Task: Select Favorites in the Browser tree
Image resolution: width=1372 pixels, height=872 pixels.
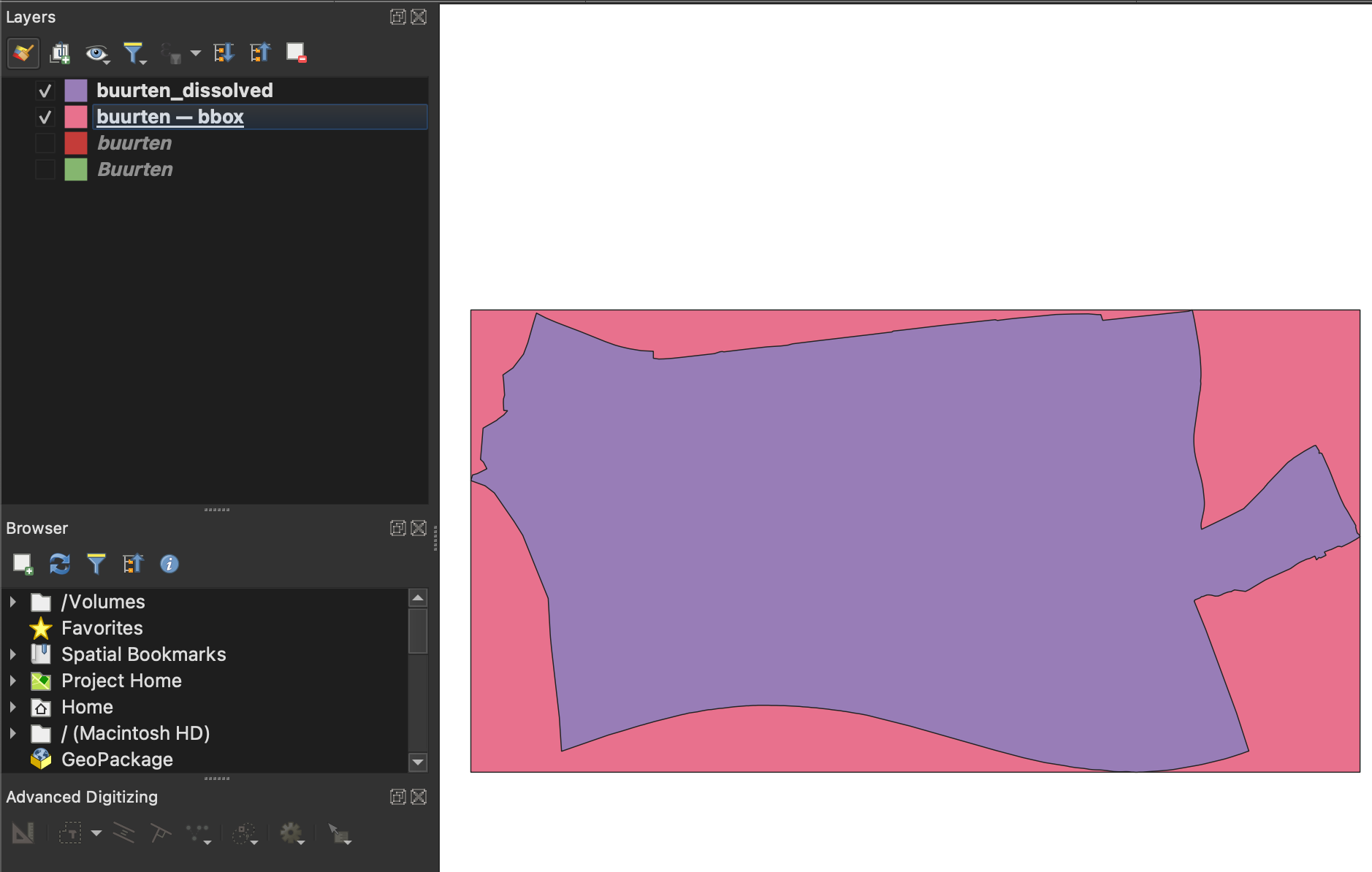Action: [102, 628]
